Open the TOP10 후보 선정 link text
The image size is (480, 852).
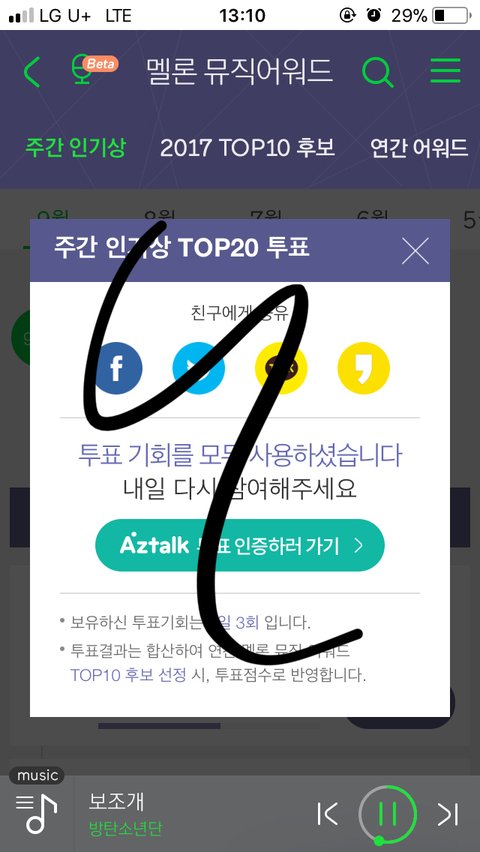pyautogui.click(x=128, y=675)
